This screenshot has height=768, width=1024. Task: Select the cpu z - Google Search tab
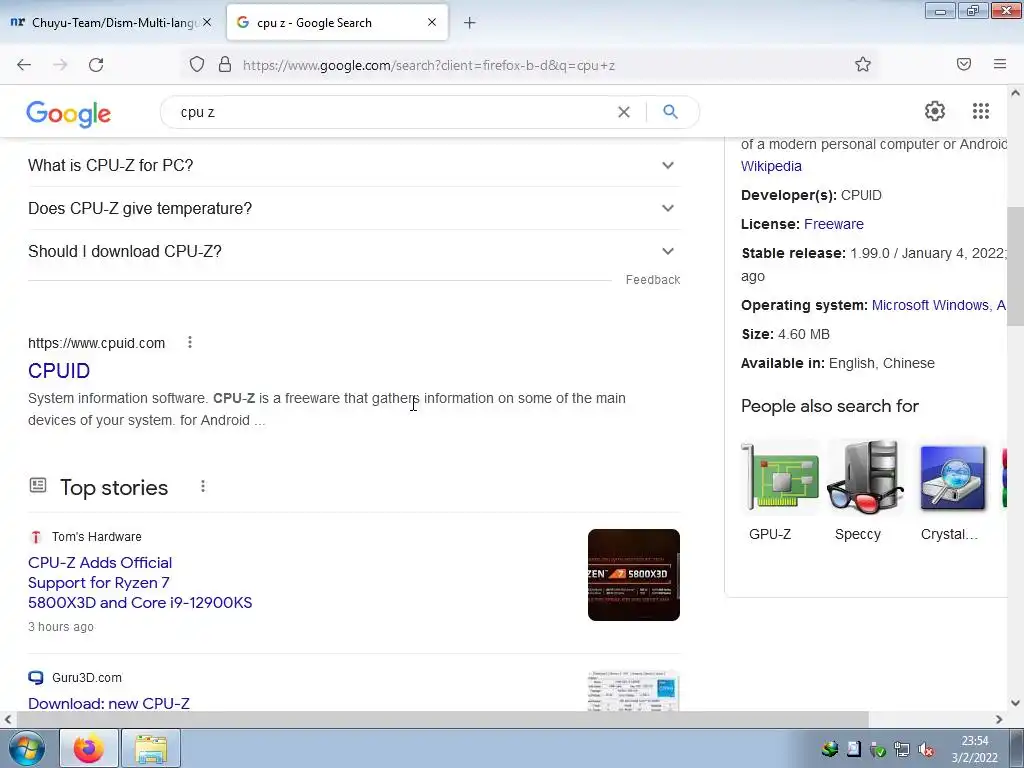click(x=337, y=23)
